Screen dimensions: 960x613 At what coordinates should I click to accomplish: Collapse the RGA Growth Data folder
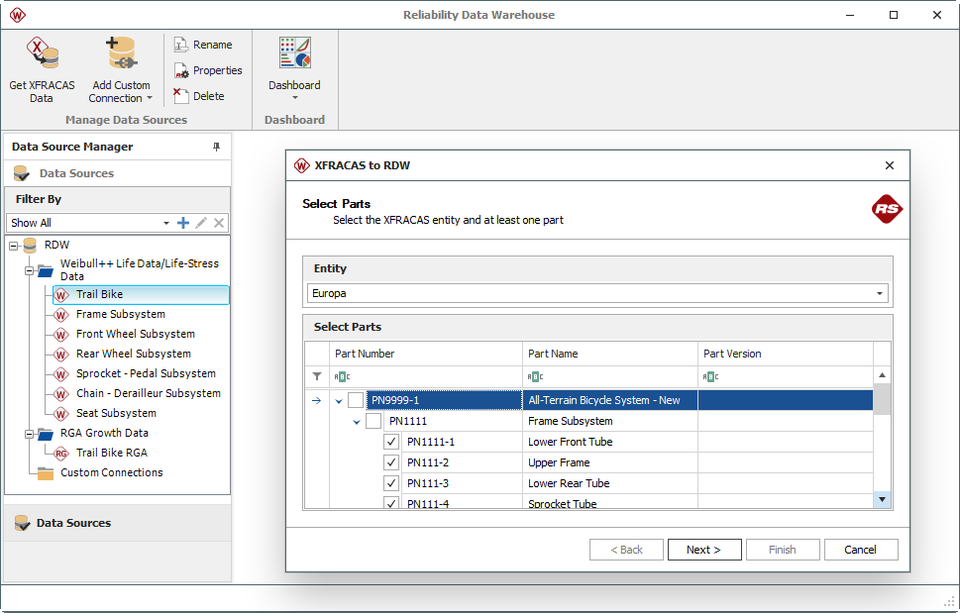click(29, 434)
